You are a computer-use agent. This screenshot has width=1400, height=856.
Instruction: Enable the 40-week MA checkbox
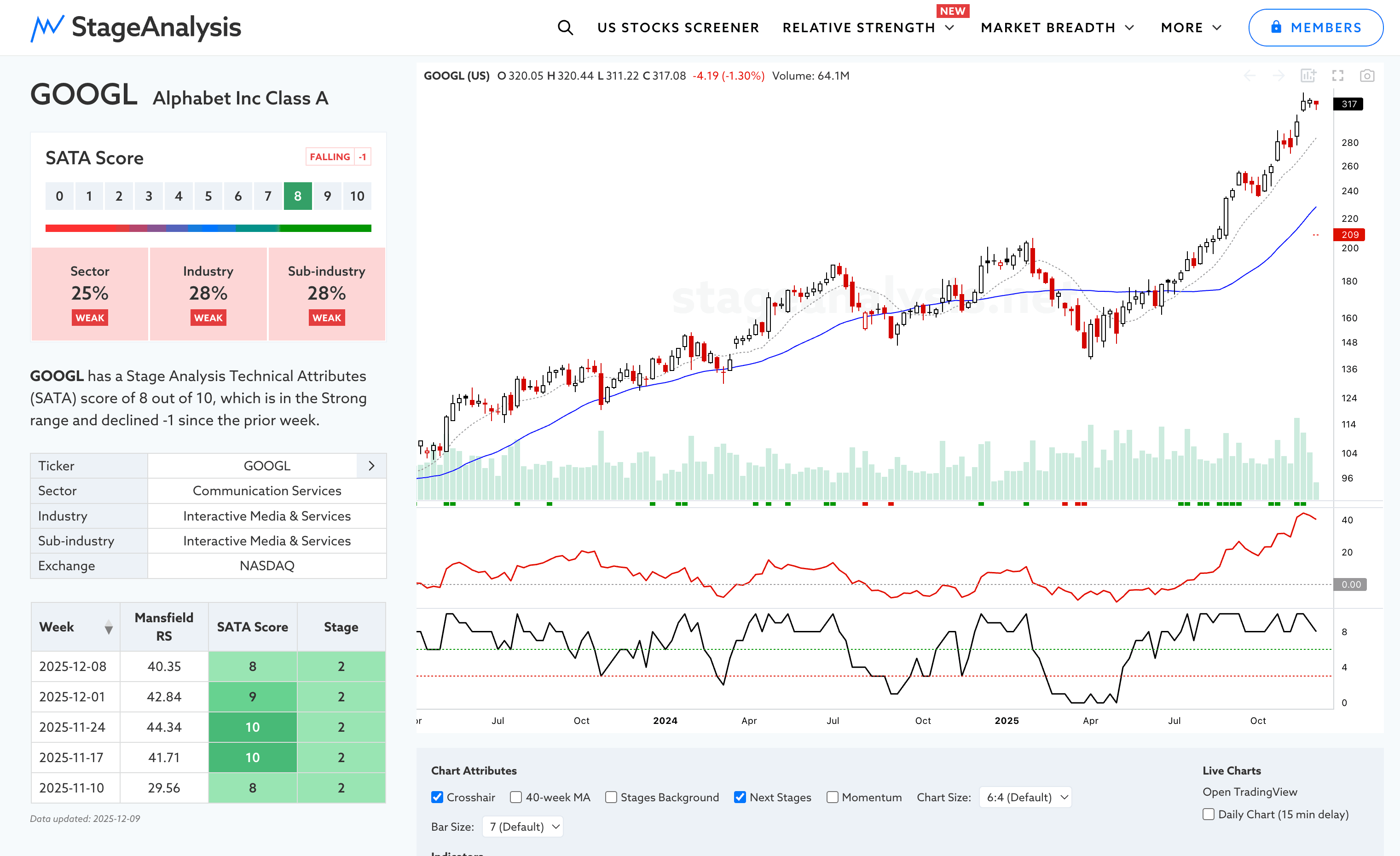pyautogui.click(x=516, y=797)
